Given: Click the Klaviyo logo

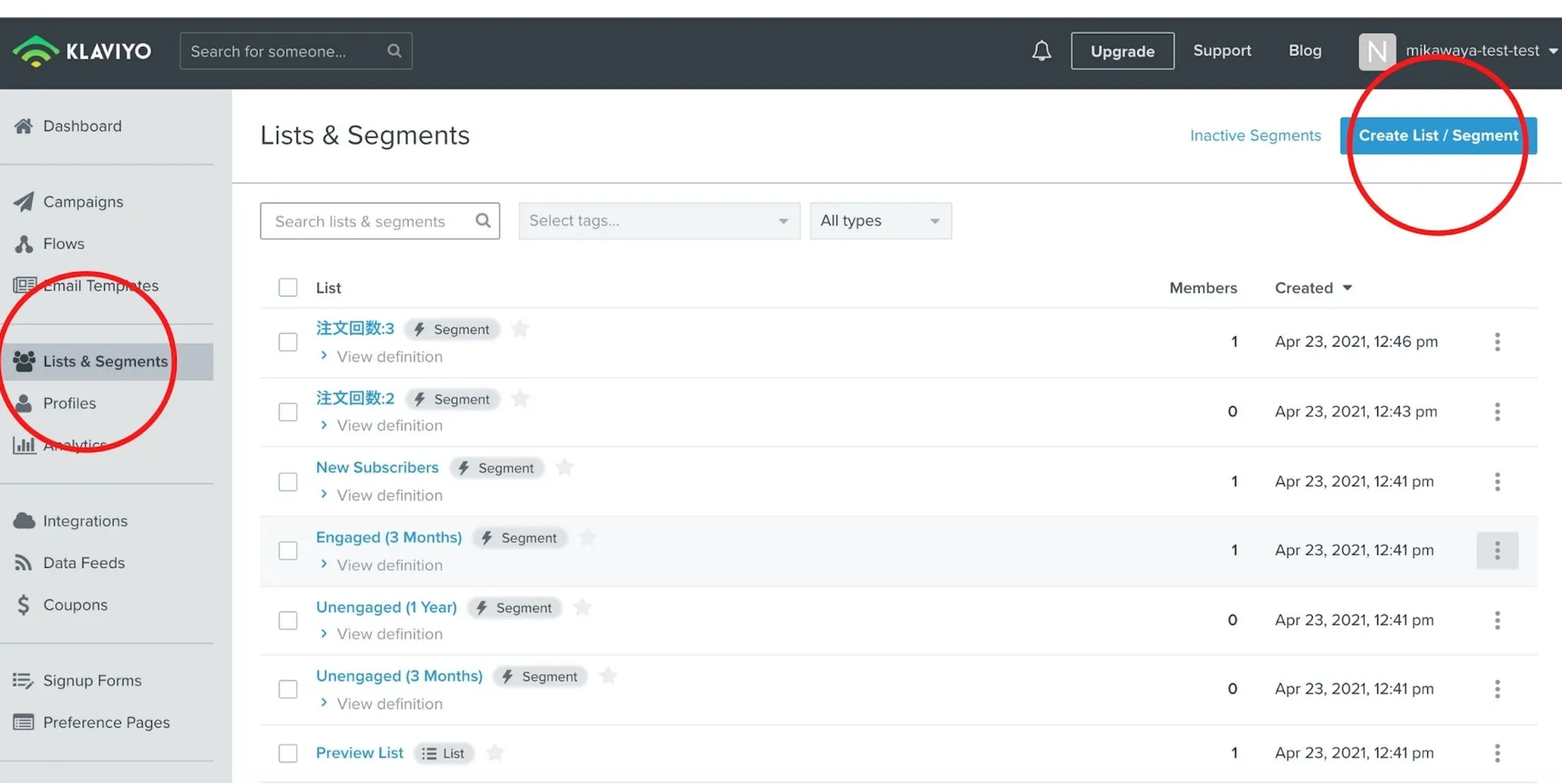Looking at the screenshot, I should [x=82, y=51].
